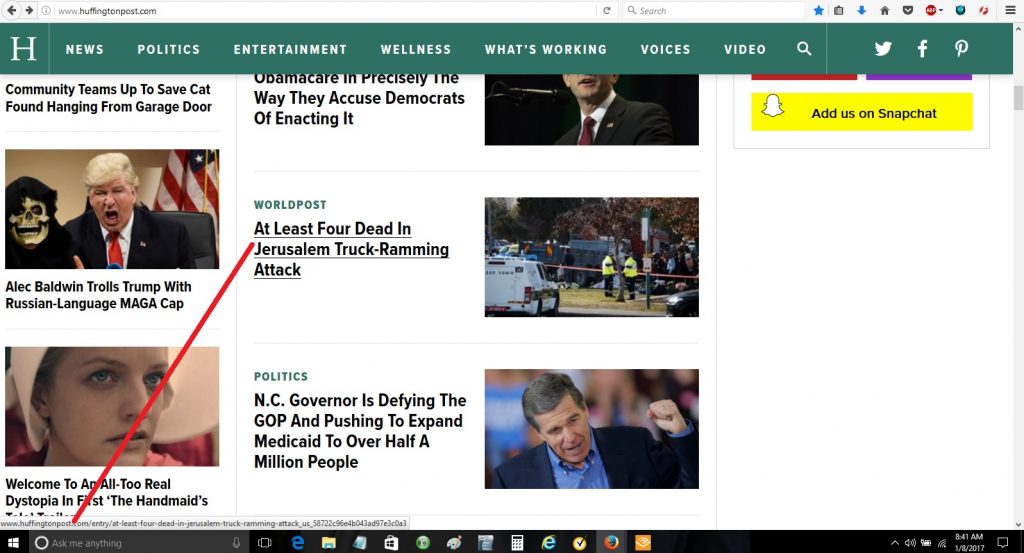Viewport: 1024px width, 553px height.
Task: Open the downloads arrow icon
Action: coord(861,10)
